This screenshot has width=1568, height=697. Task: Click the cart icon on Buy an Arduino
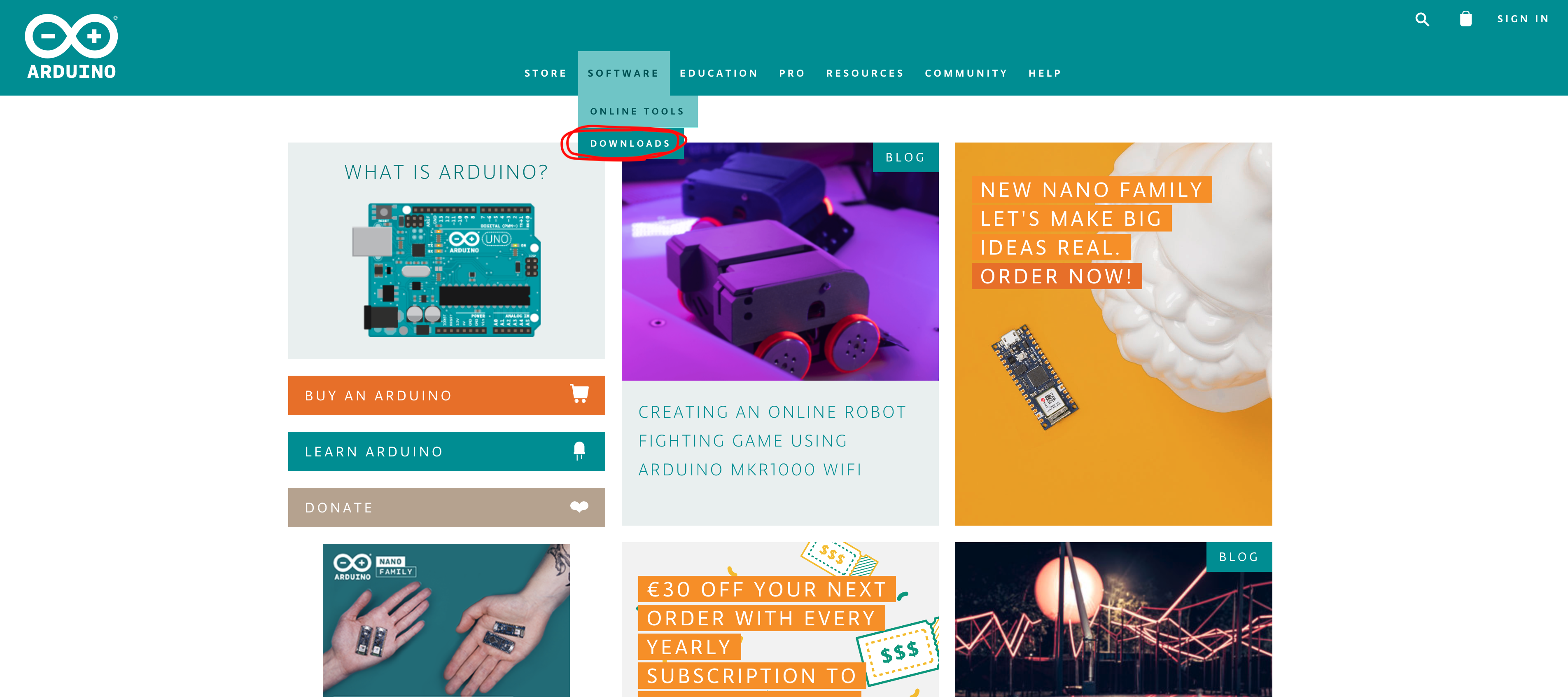[579, 394]
